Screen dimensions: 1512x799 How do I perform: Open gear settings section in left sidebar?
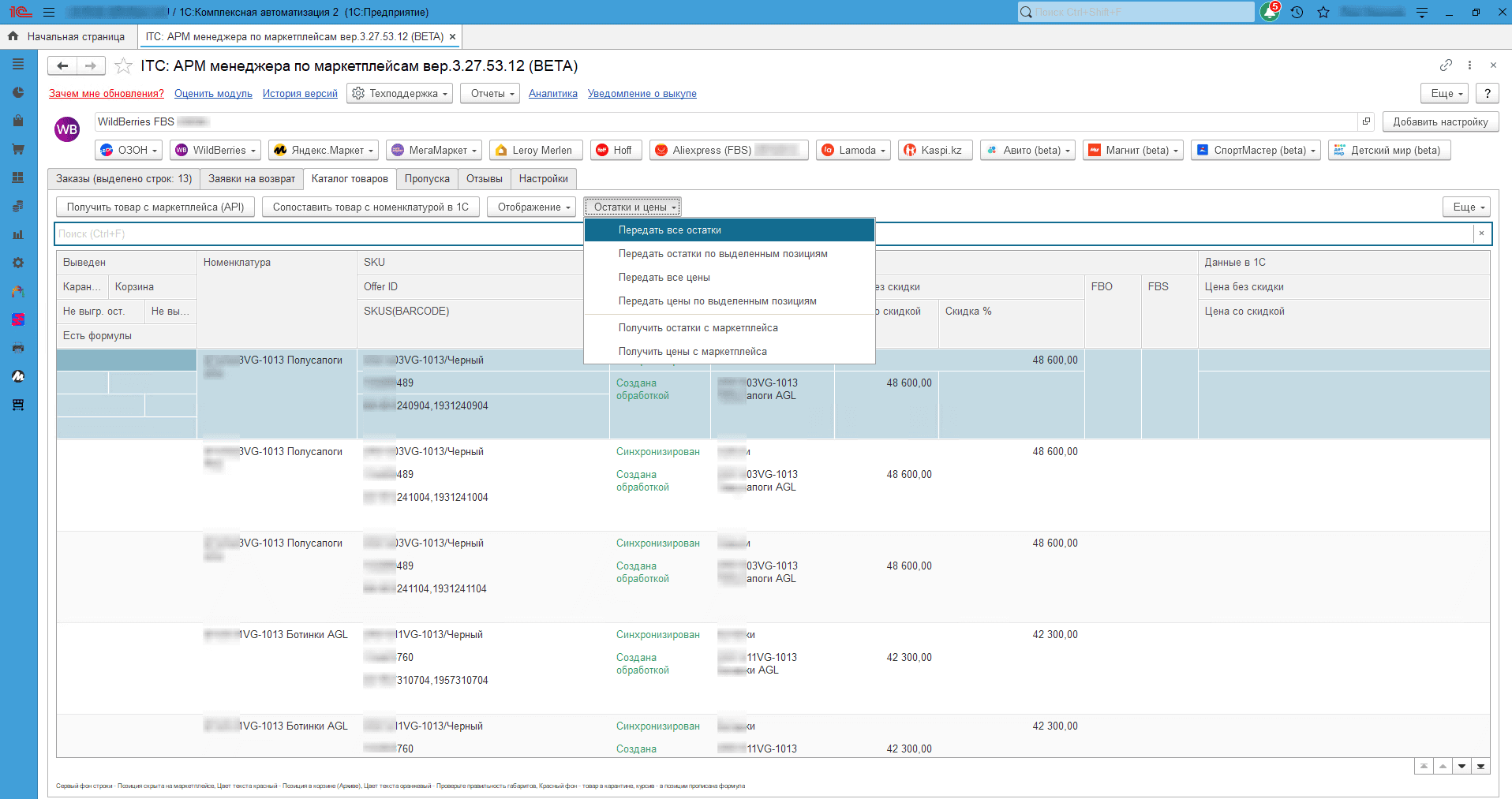pos(18,263)
